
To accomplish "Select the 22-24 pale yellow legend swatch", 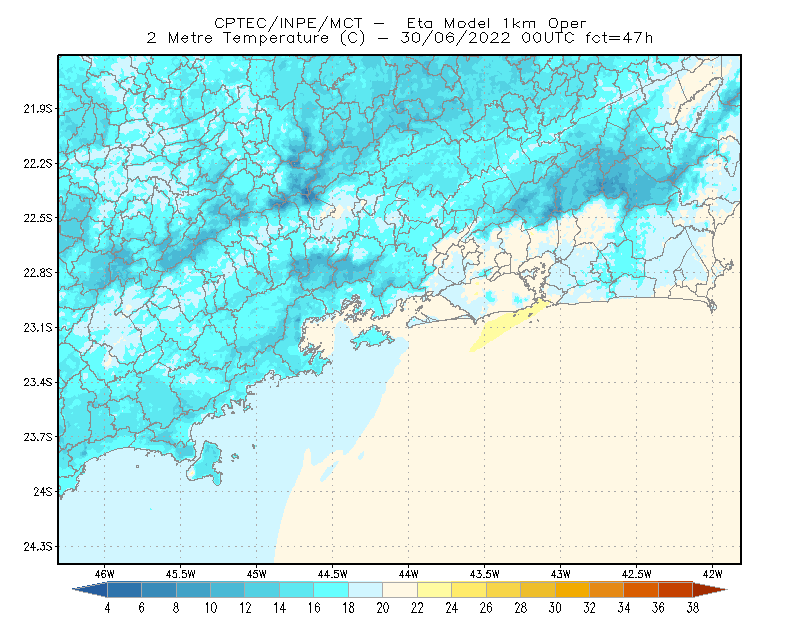I will tap(434, 590).
